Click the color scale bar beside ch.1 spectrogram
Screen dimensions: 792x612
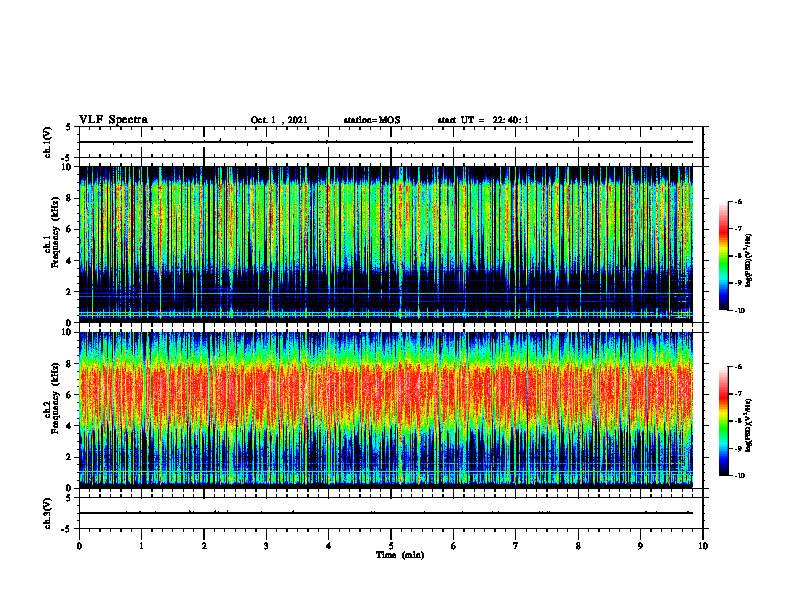(723, 256)
